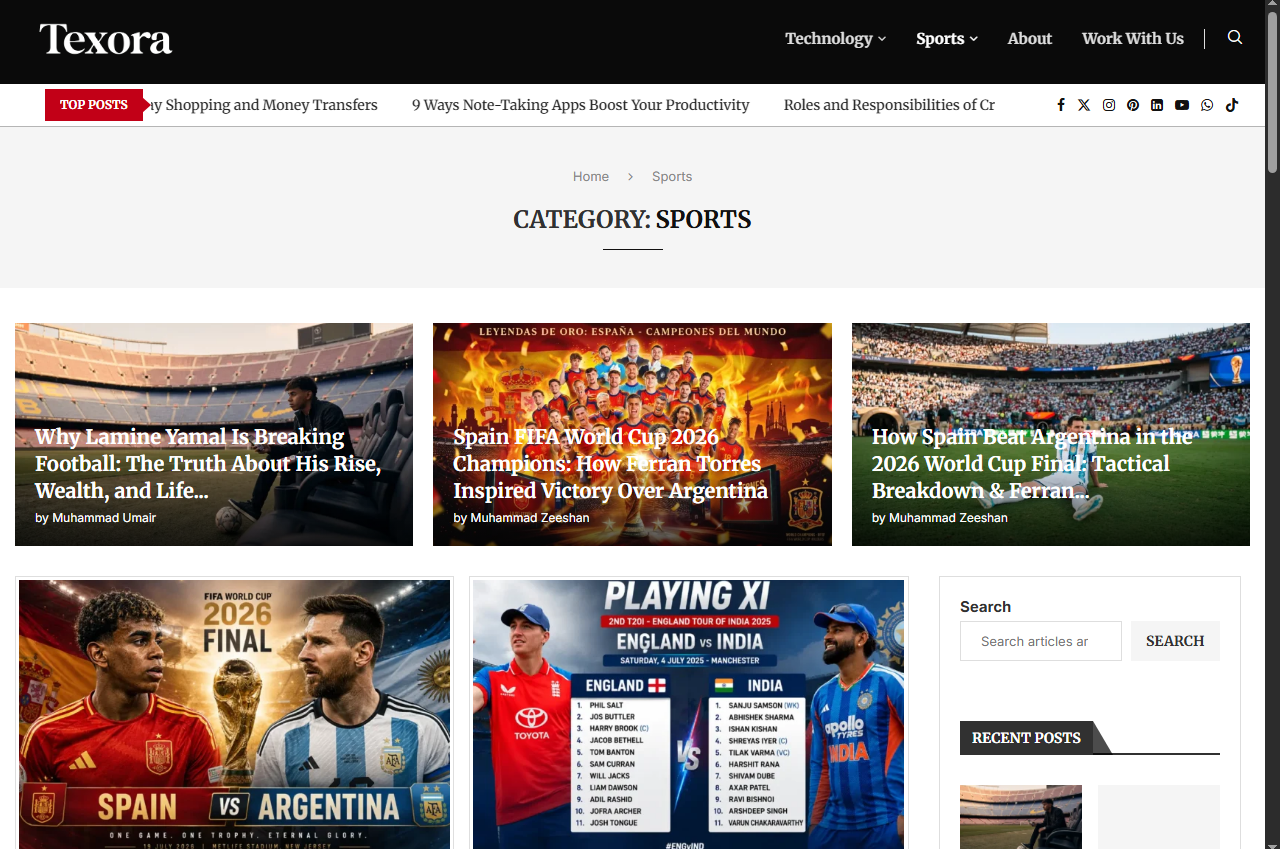Open the Shopping and Money Transfers ticker post

264,105
